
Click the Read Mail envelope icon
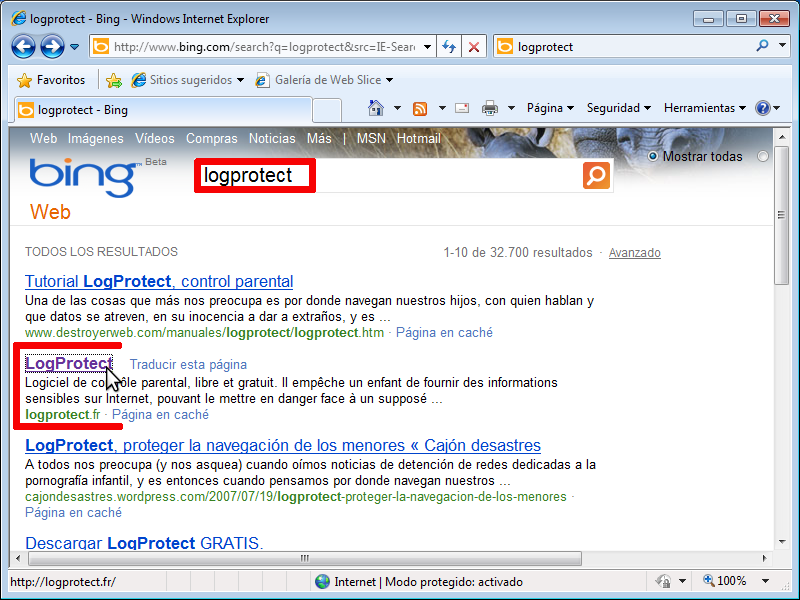(x=462, y=108)
